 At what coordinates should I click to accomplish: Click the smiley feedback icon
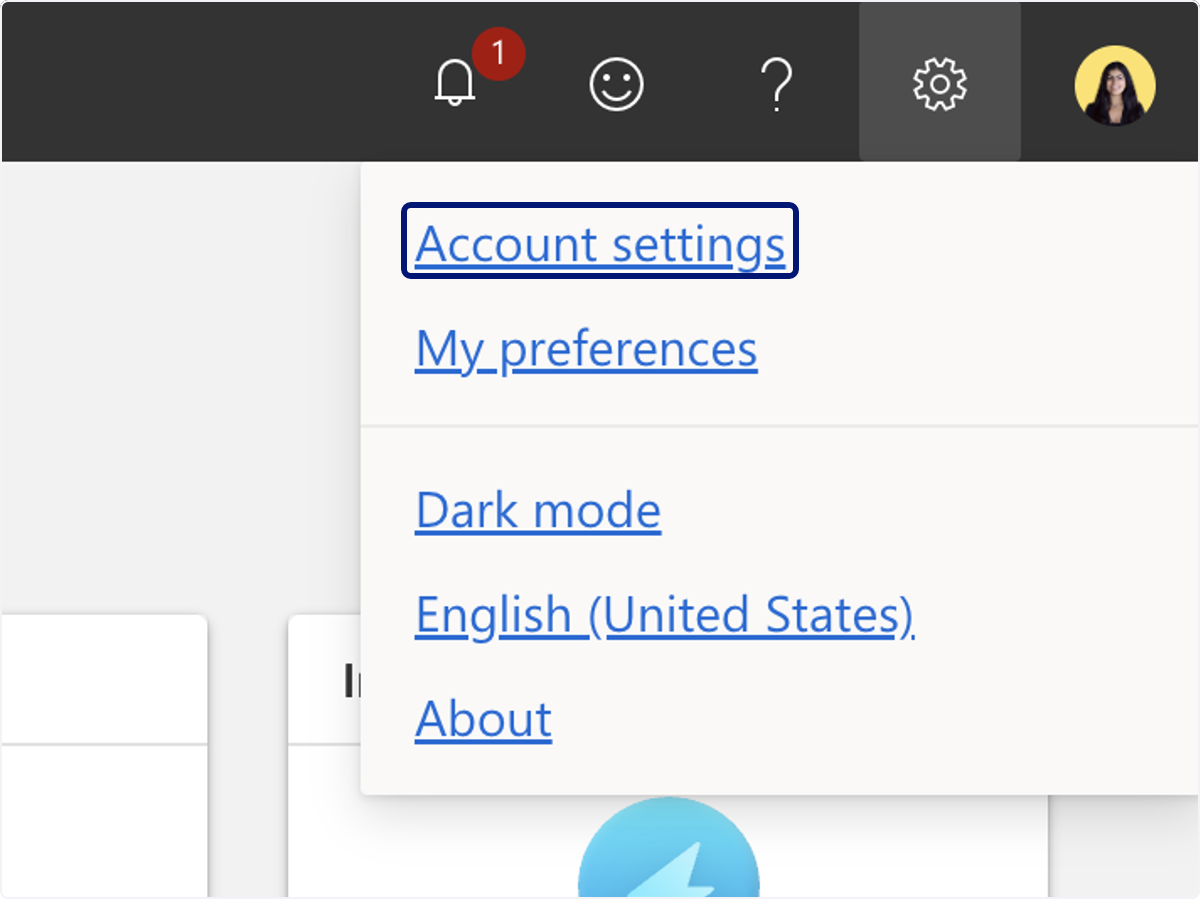click(x=616, y=84)
